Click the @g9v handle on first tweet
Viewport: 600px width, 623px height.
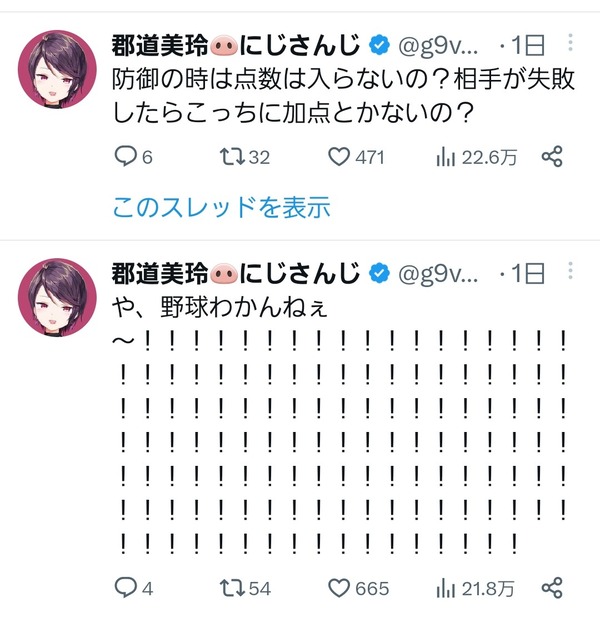(x=438, y=46)
